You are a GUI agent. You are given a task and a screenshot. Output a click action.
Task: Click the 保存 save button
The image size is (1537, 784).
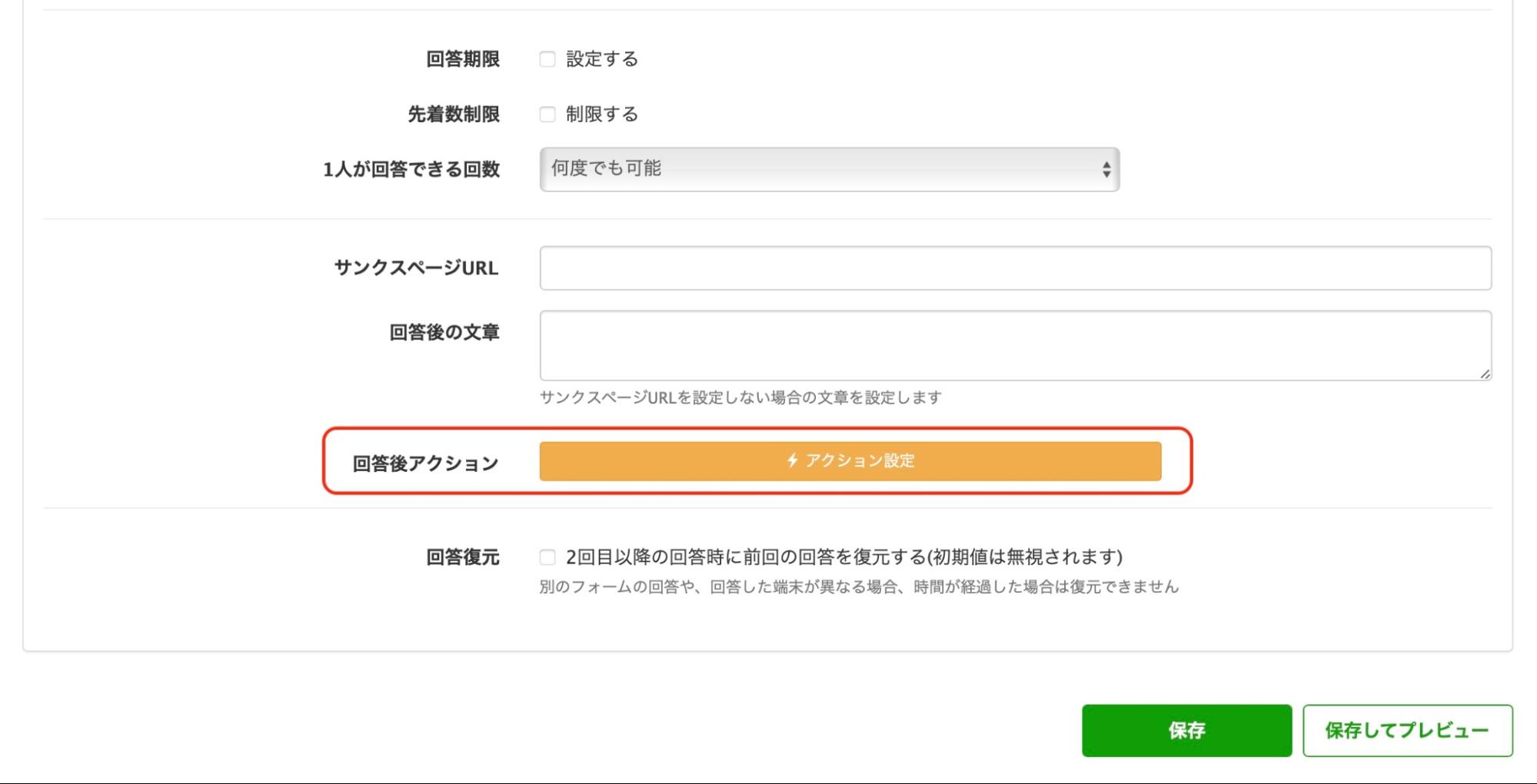point(1186,730)
